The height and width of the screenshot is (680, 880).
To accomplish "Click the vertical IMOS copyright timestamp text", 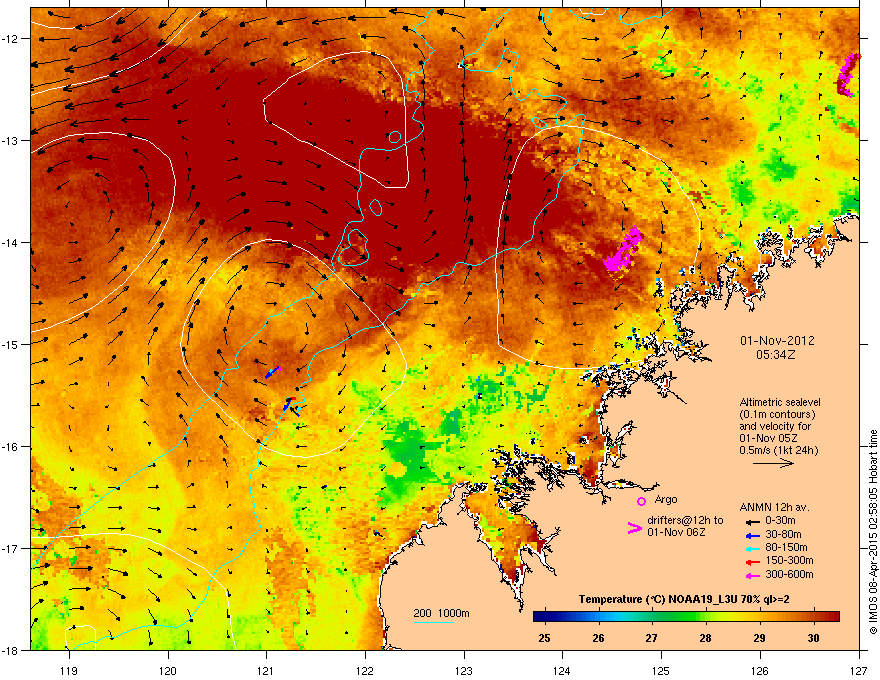I will click(x=873, y=532).
